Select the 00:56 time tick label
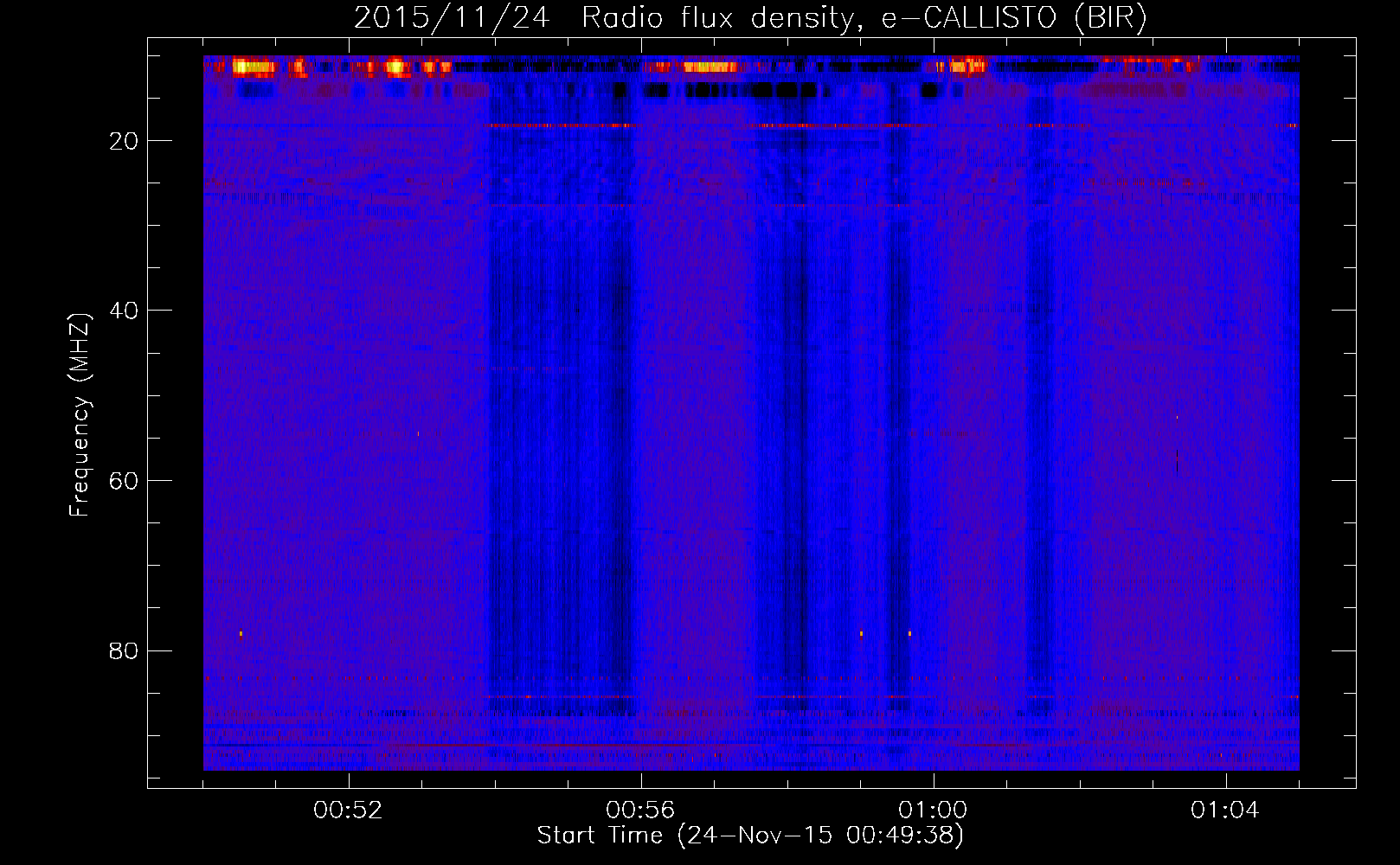Screen dimensions: 1400x865 [x=640, y=811]
